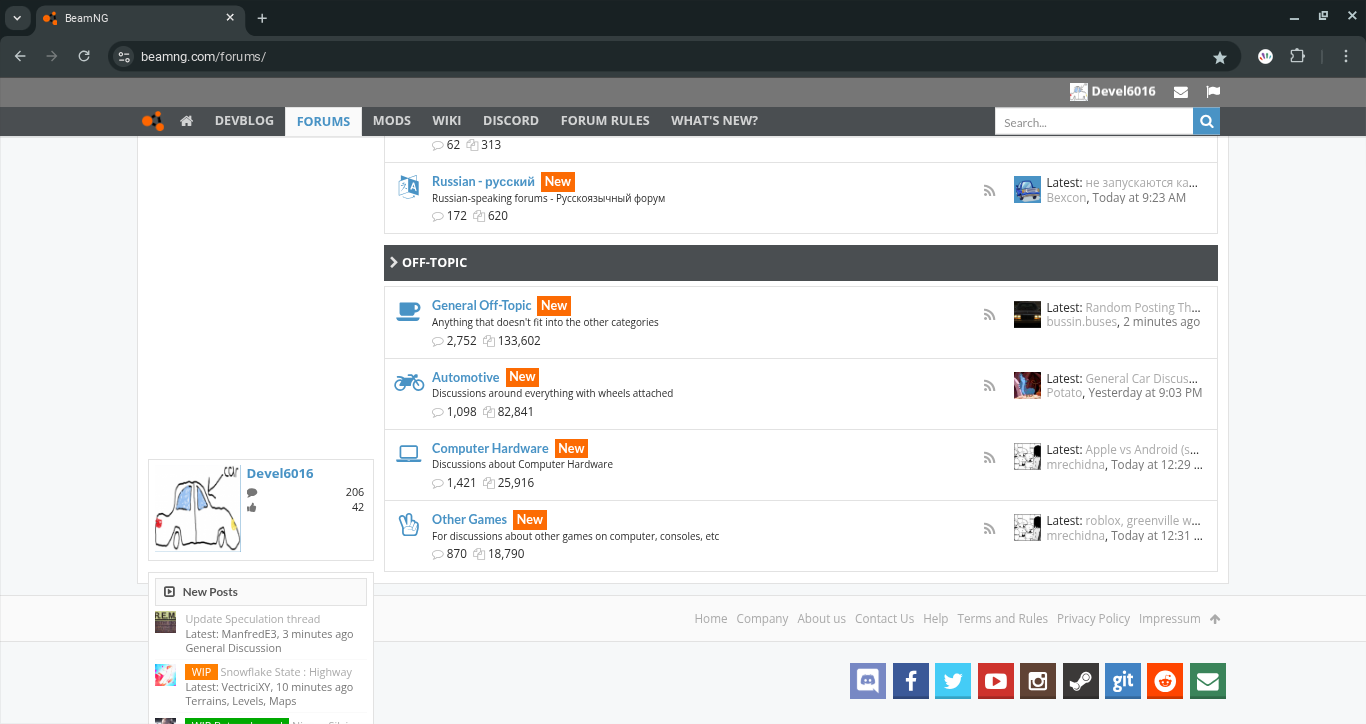Open the Instagram social icon

(x=1038, y=681)
